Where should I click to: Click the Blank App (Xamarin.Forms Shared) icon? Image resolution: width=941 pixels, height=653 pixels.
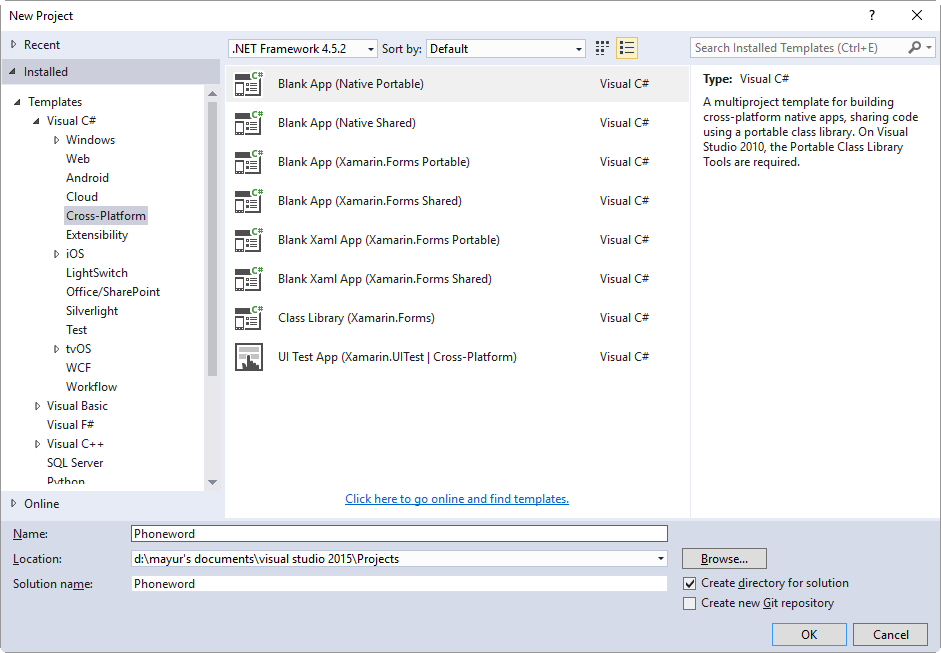coord(248,201)
